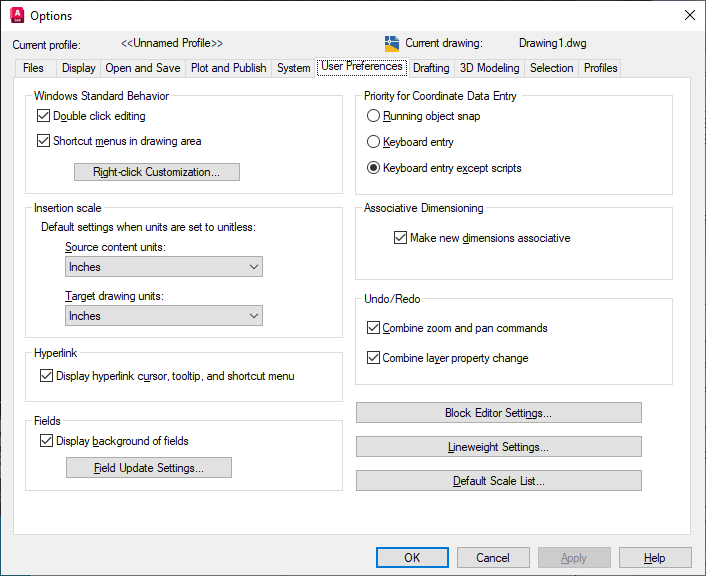This screenshot has height=576, width=706.
Task: Go to the Profiles tab
Action: [x=600, y=68]
